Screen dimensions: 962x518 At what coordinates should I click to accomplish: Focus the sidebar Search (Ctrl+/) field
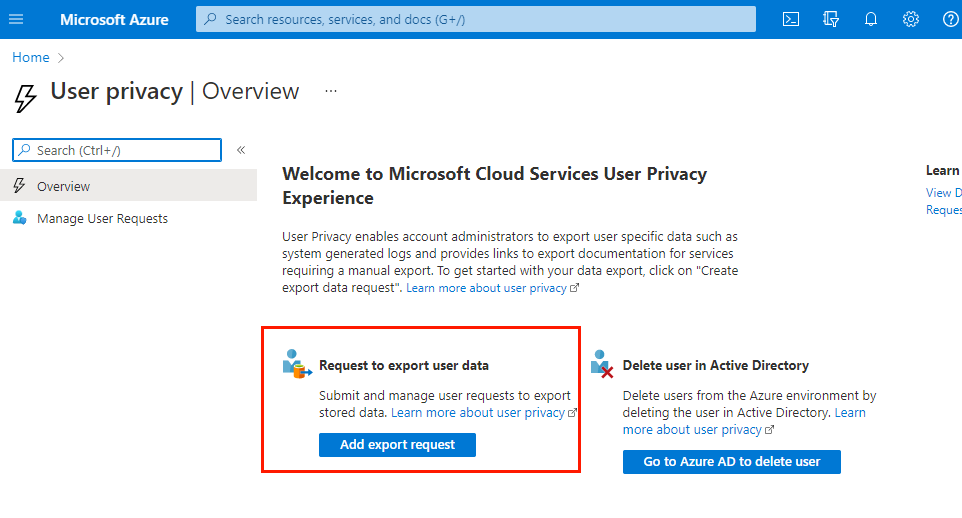117,150
